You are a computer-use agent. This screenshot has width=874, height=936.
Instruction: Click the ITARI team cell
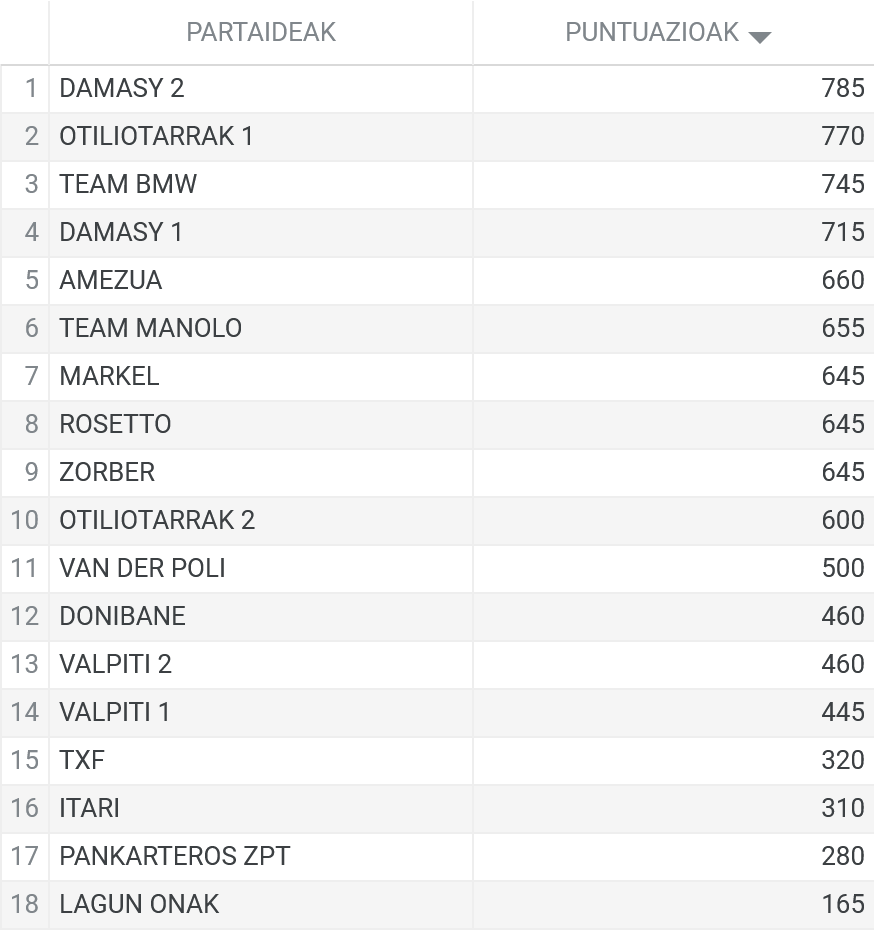click(x=261, y=808)
